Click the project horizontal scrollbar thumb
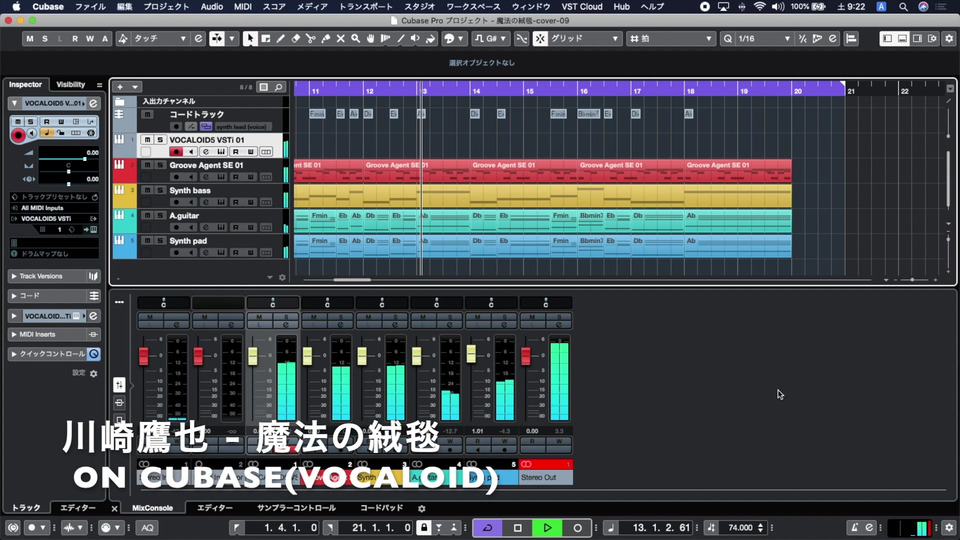The height and width of the screenshot is (540, 960). [352, 280]
